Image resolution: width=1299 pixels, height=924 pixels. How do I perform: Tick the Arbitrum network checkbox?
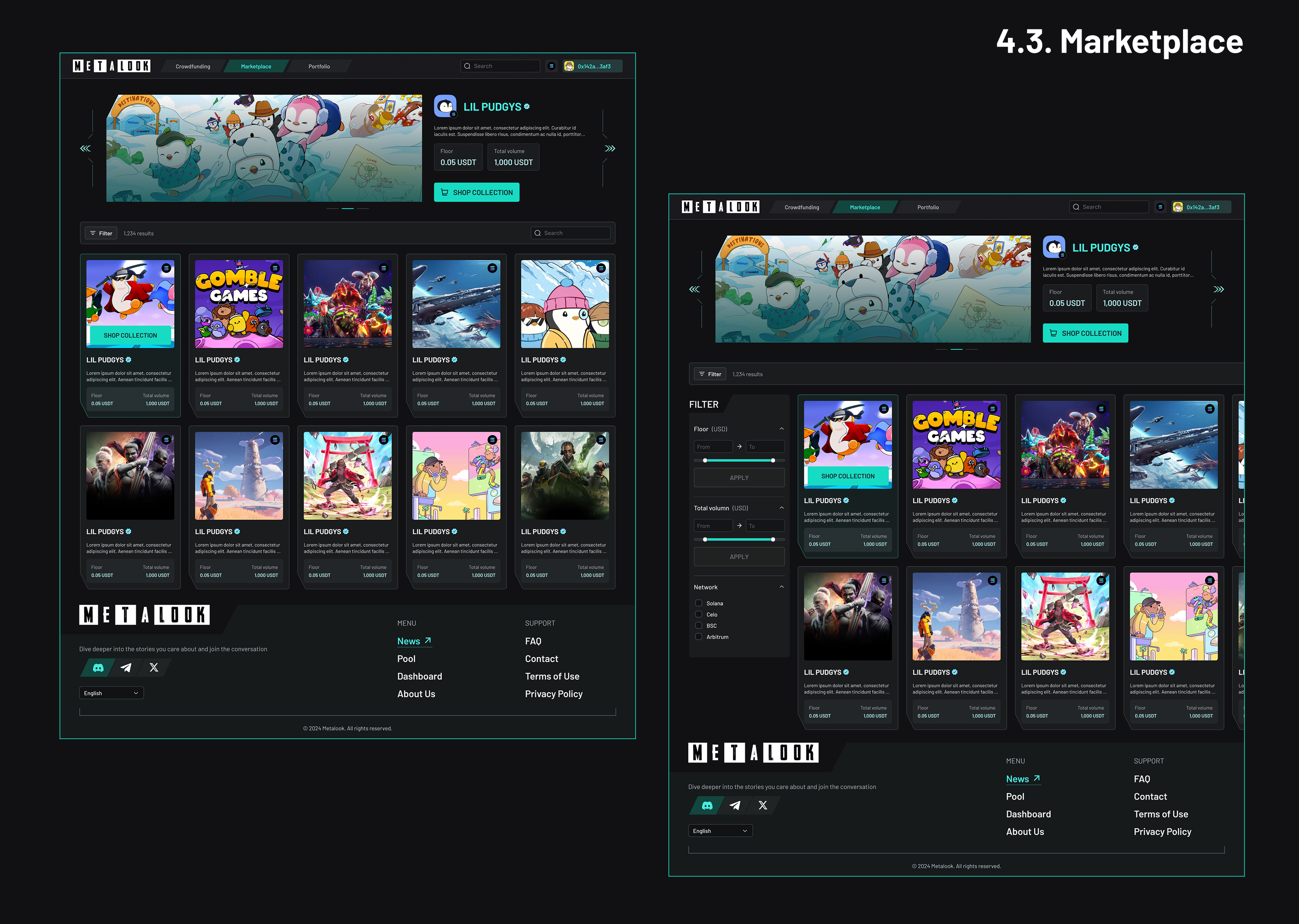pyautogui.click(x=698, y=637)
